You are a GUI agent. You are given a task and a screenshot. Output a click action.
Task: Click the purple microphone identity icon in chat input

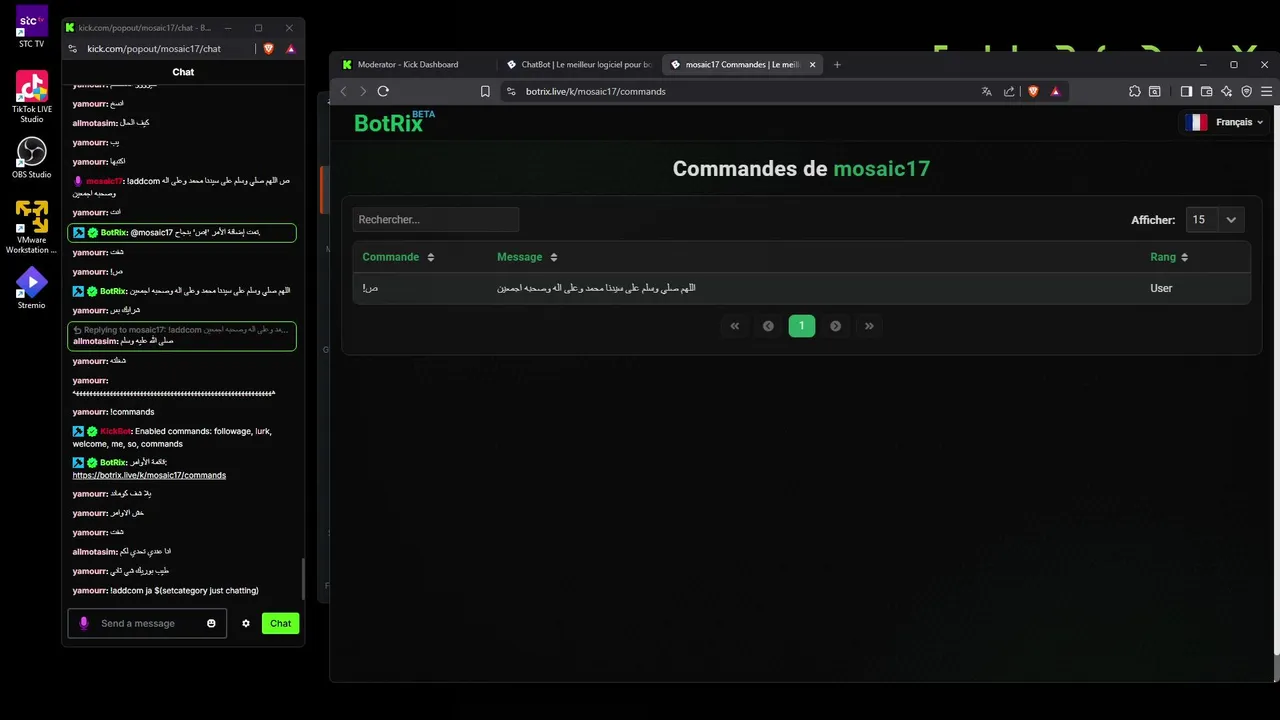pyautogui.click(x=84, y=623)
